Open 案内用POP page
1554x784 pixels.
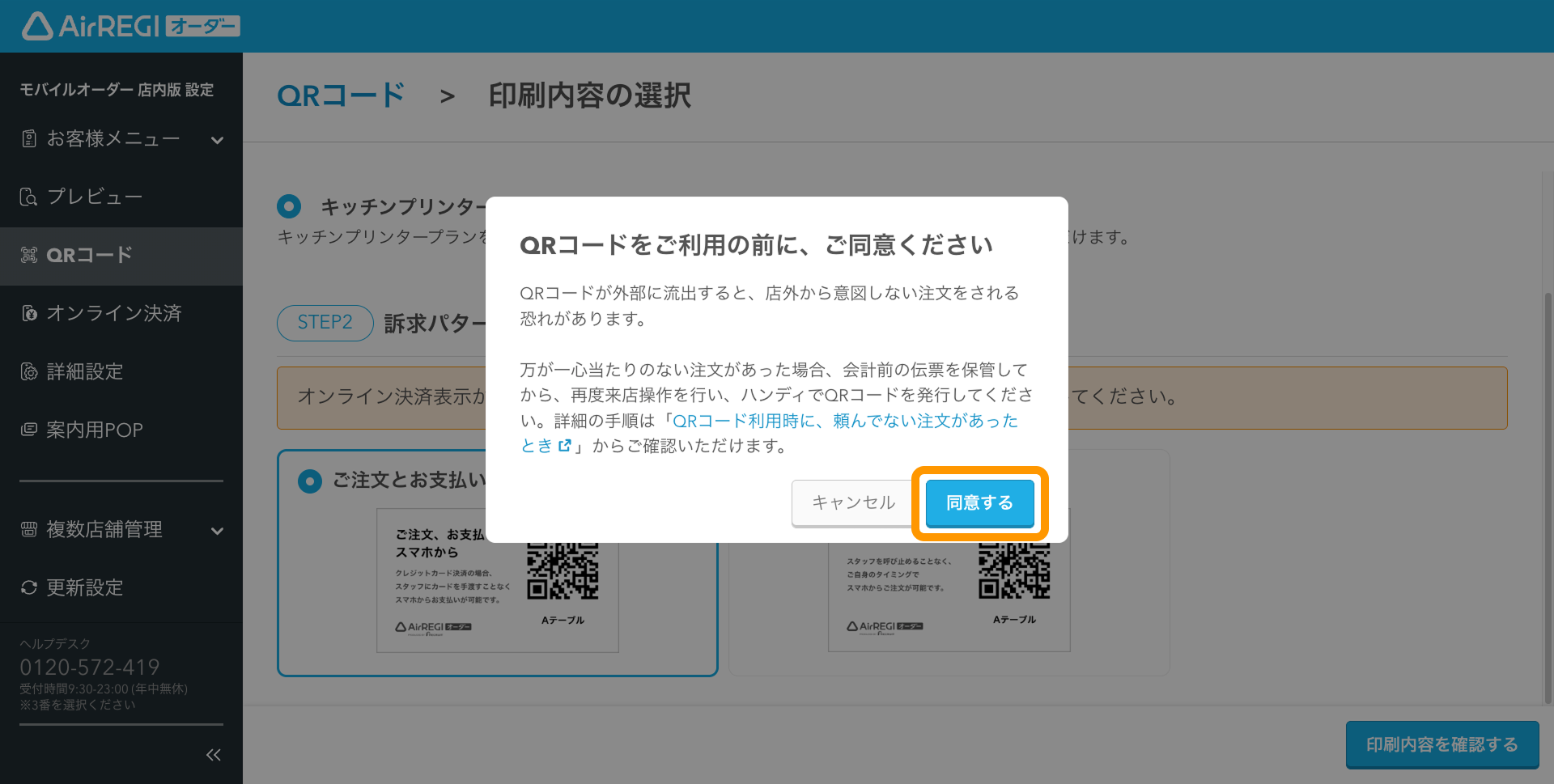(121, 430)
